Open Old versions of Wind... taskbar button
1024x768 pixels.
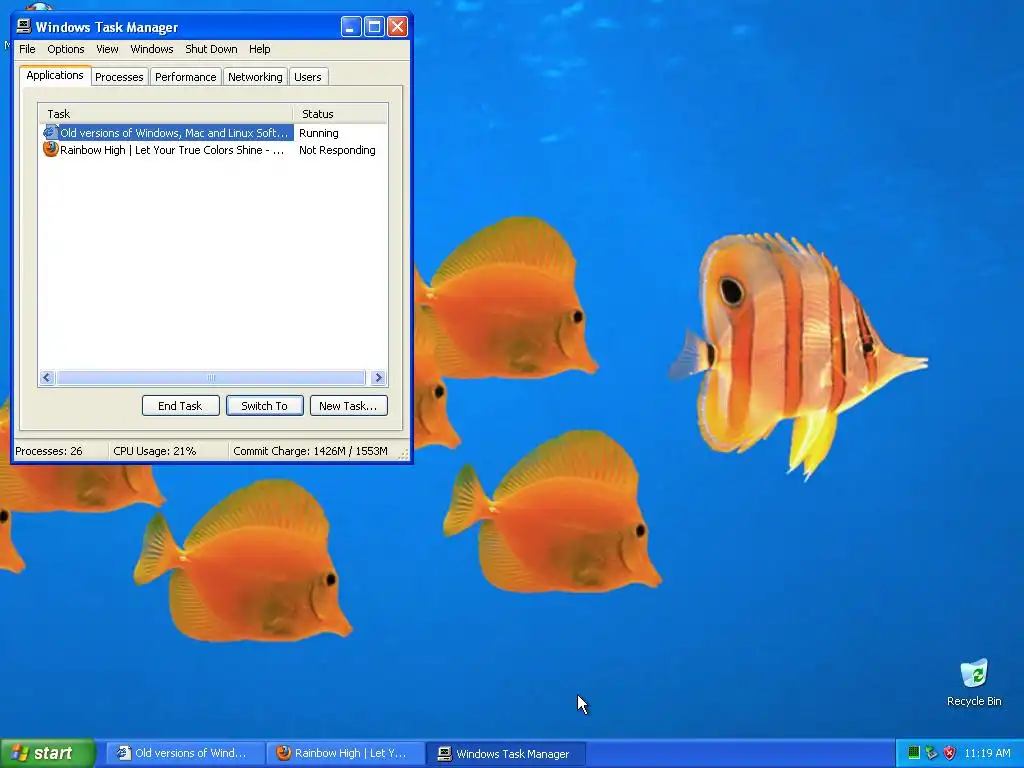(x=185, y=753)
